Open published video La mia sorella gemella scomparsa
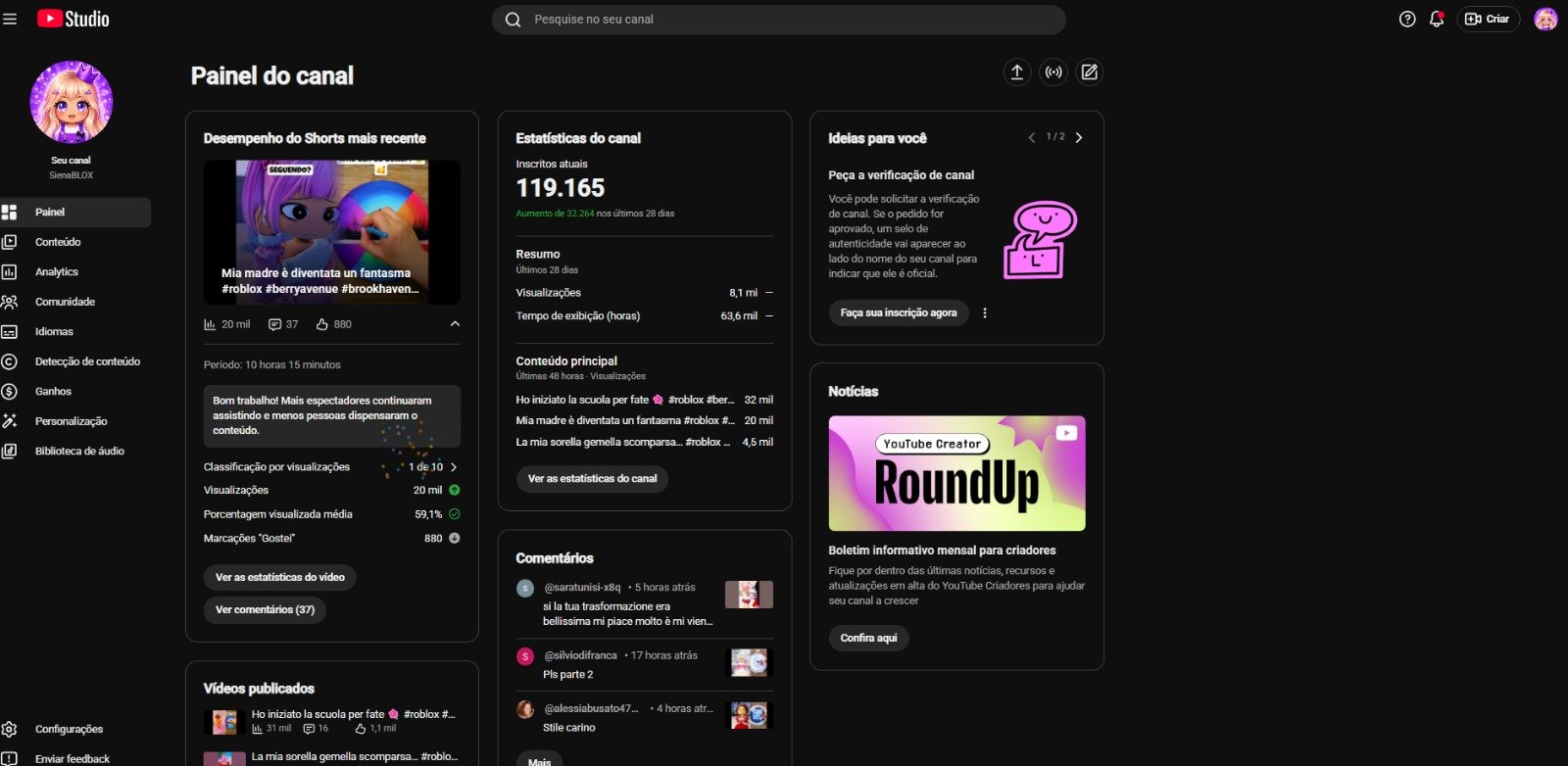 point(332,757)
